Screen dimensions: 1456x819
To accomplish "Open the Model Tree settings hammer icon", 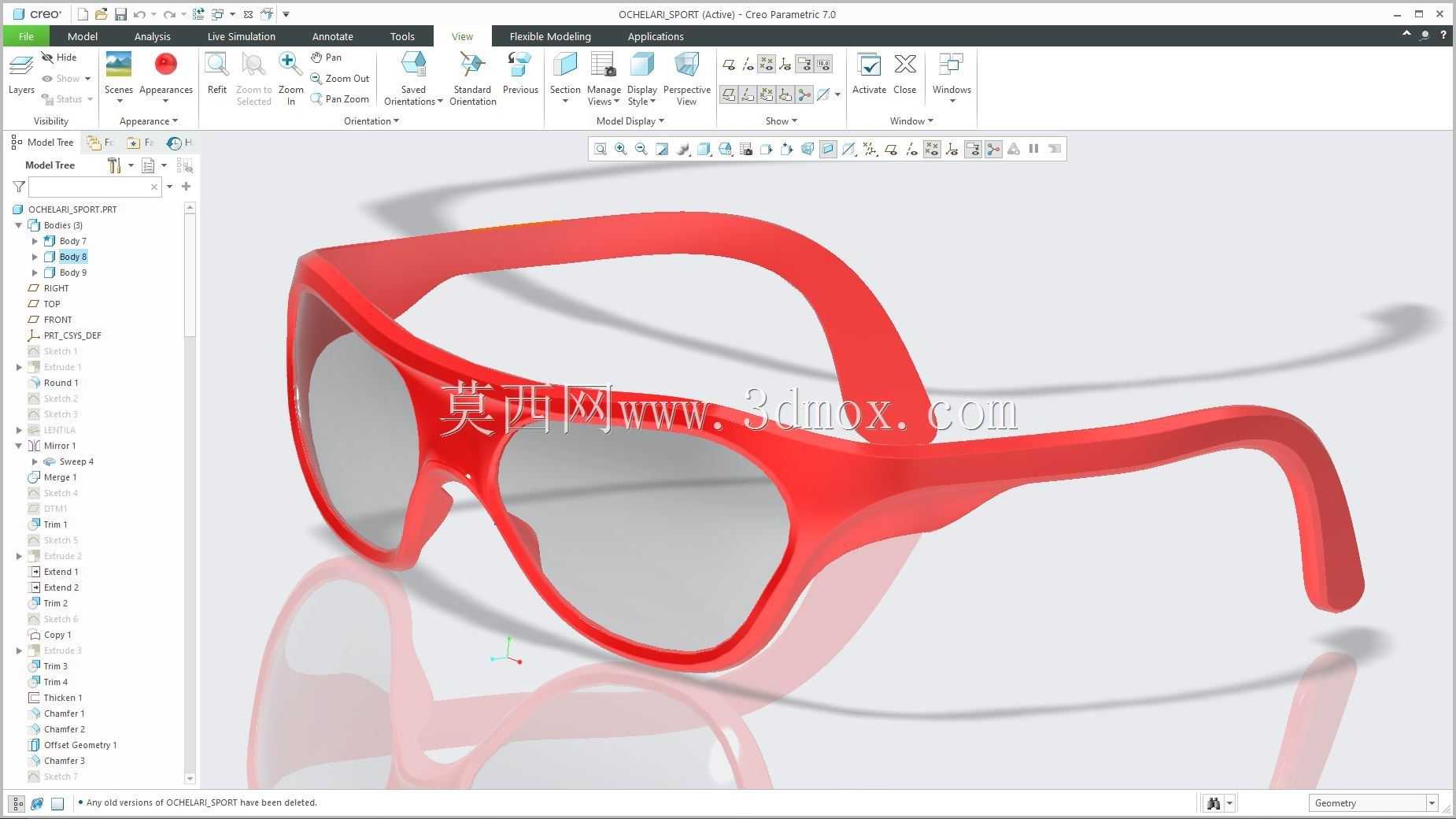I will click(x=115, y=165).
